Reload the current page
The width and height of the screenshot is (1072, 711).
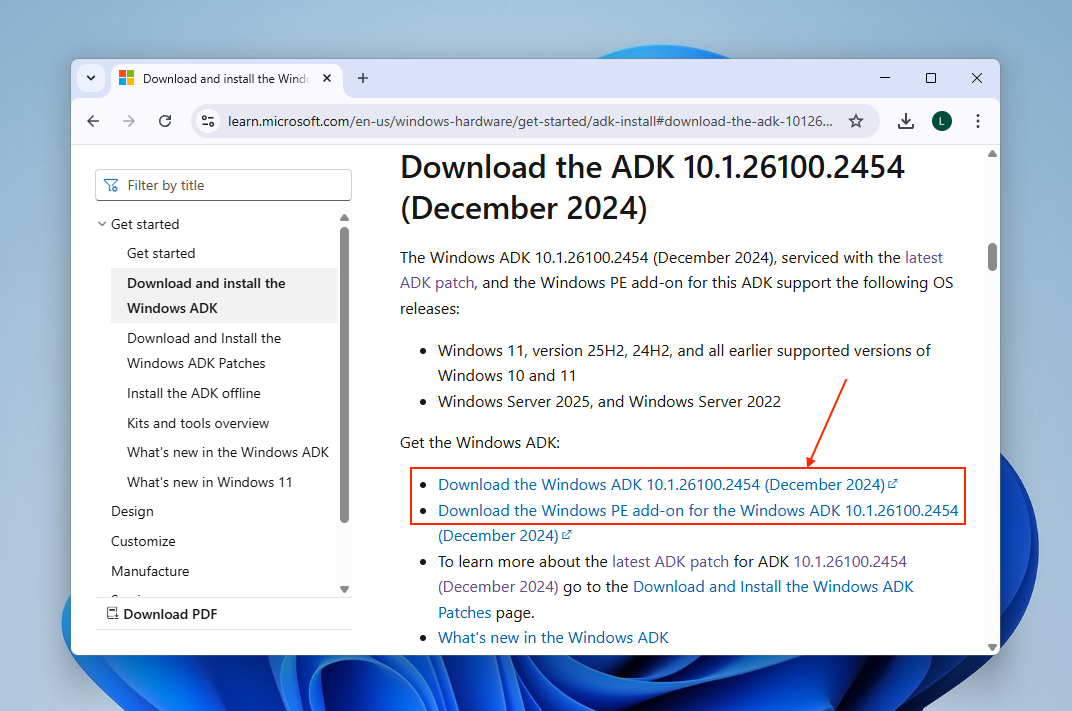(x=165, y=120)
